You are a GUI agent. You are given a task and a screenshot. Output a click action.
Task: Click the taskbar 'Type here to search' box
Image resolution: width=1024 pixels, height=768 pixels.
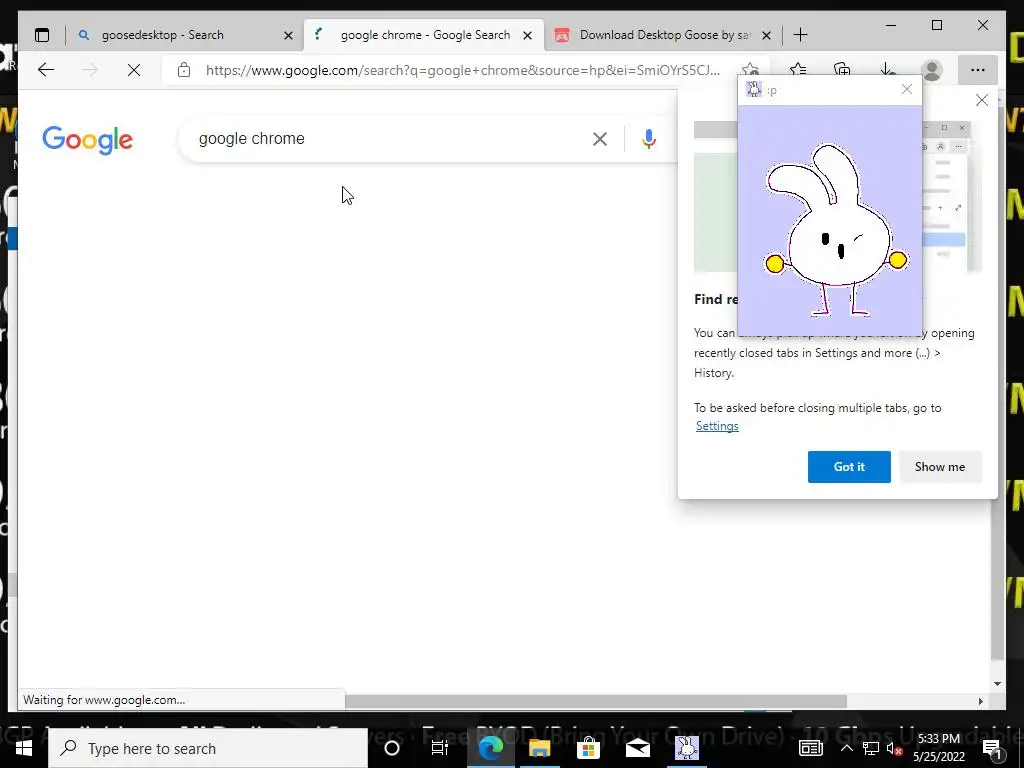point(208,748)
